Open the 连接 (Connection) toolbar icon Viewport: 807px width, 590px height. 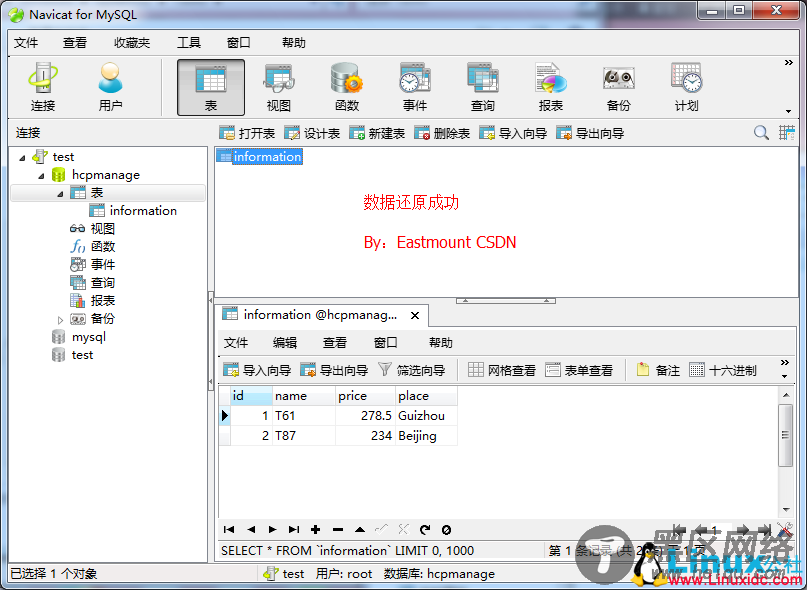43,87
